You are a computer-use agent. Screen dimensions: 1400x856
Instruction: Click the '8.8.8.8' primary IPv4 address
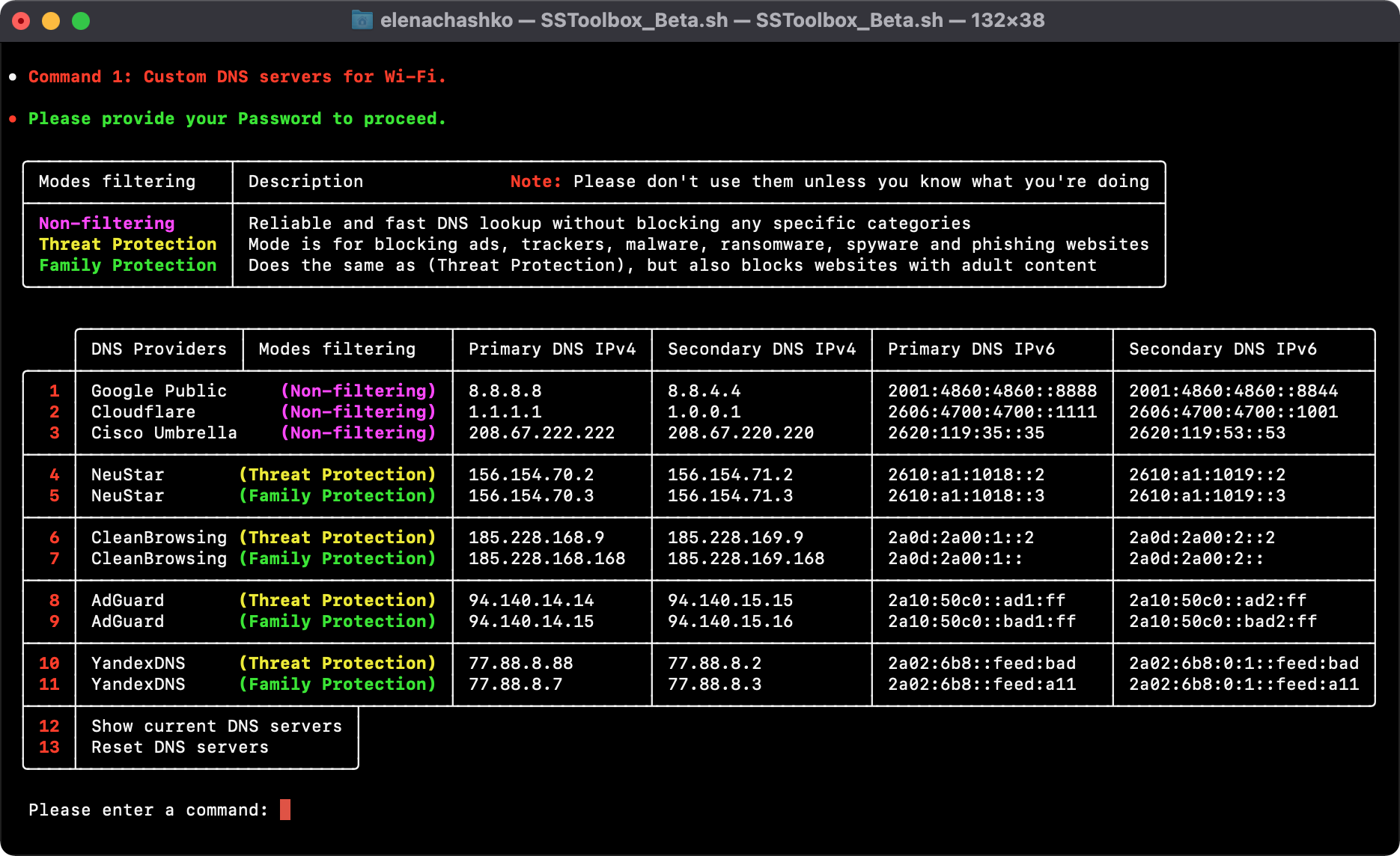pos(505,391)
